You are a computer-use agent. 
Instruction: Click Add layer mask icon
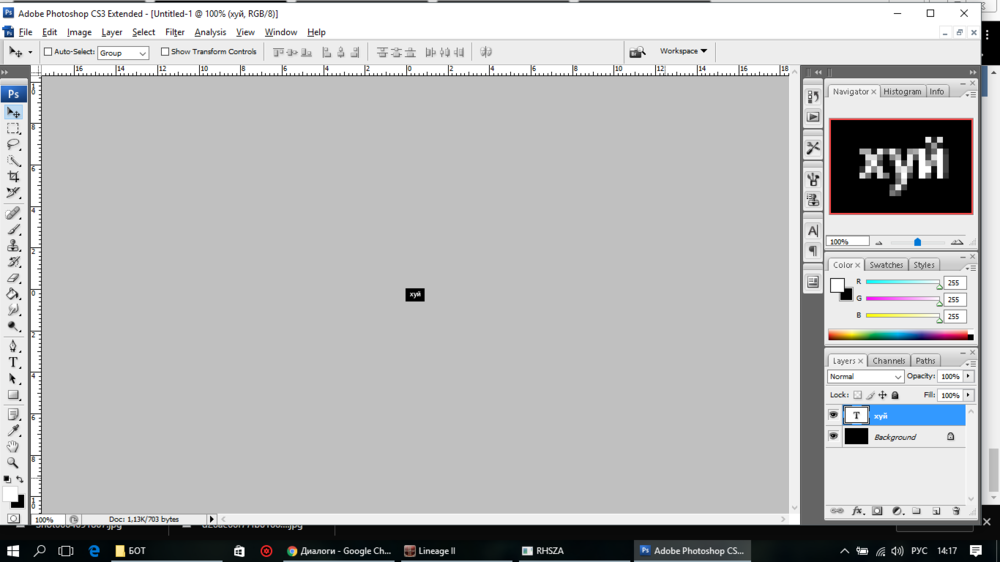click(x=878, y=511)
